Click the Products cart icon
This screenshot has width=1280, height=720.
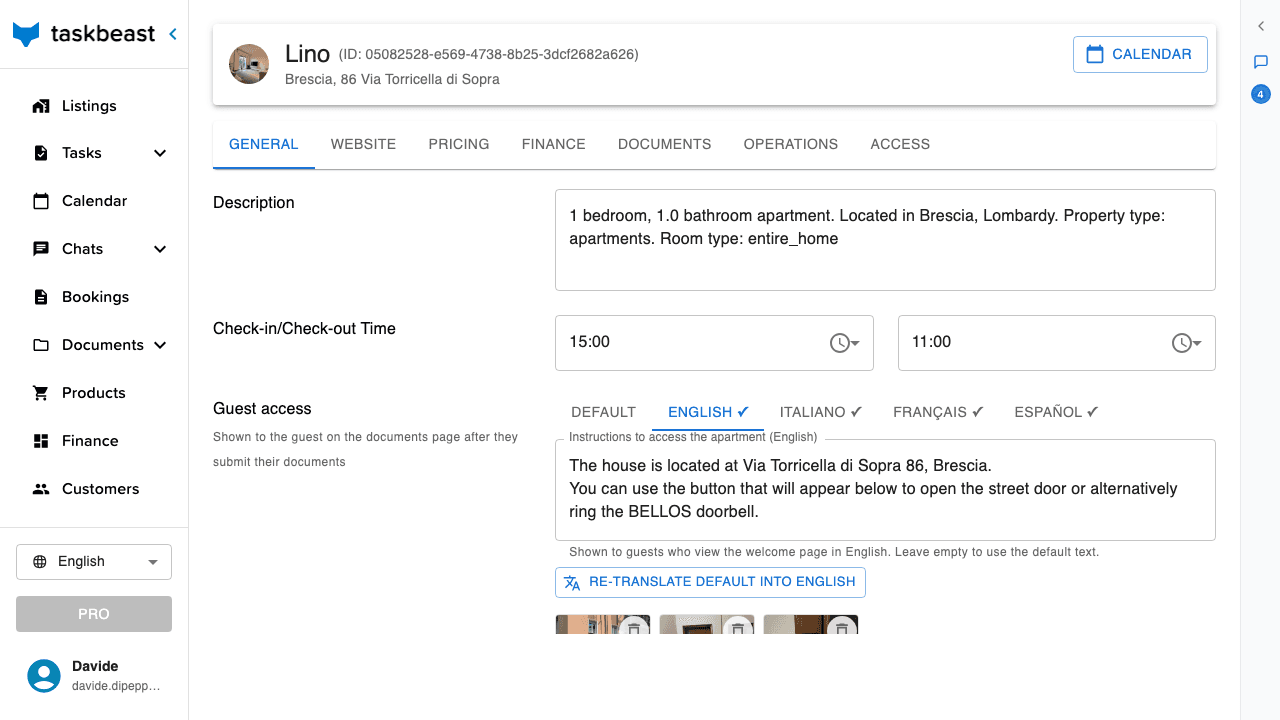click(41, 393)
